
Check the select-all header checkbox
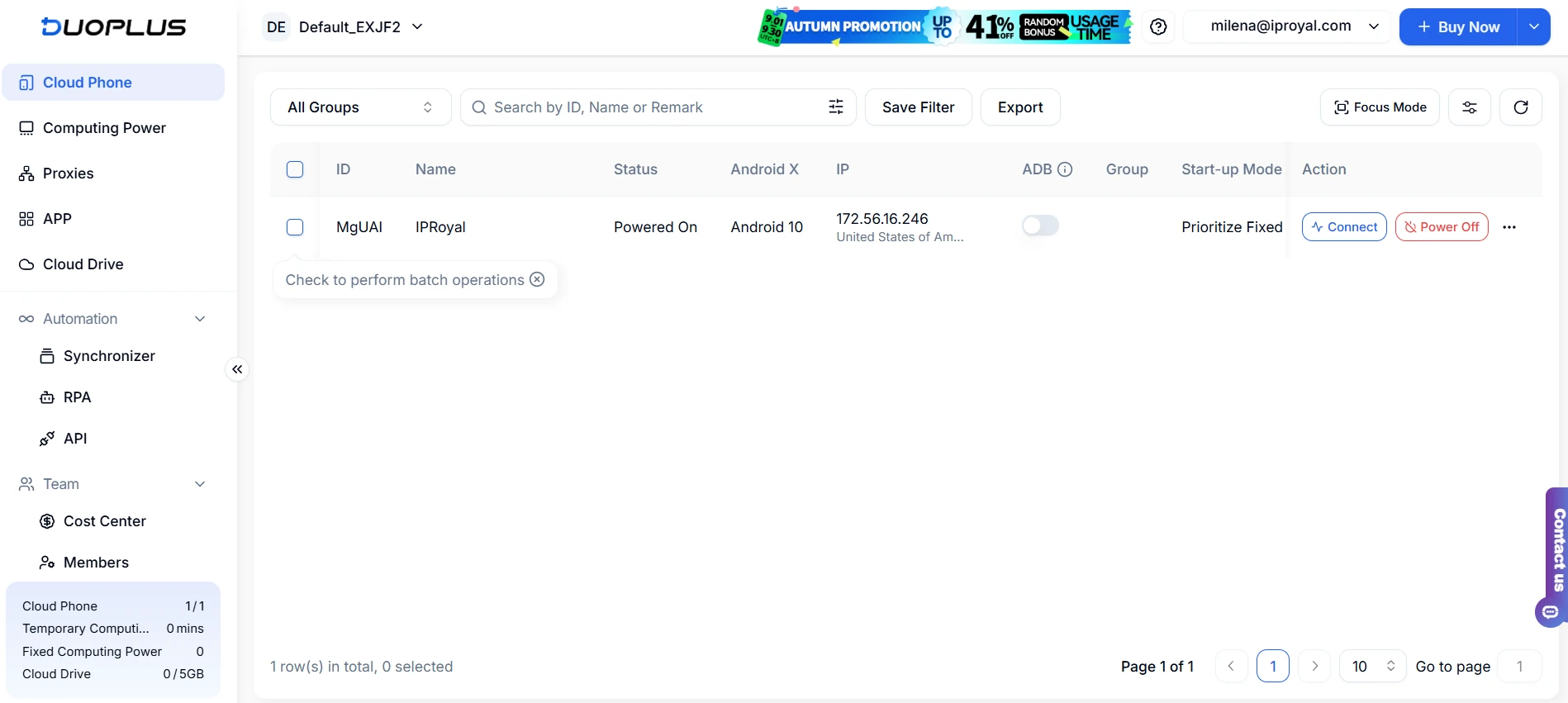point(295,169)
